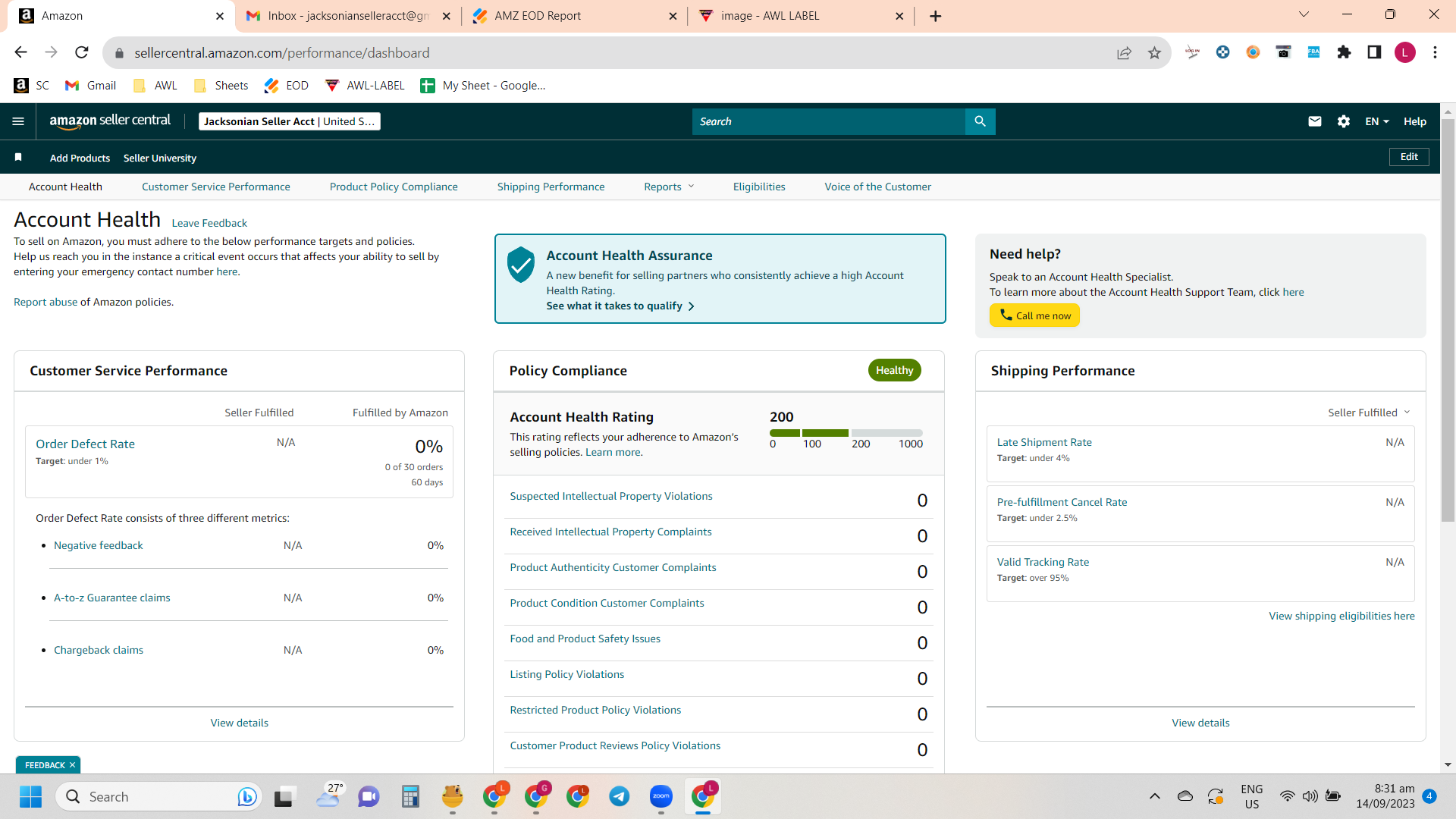Close the FEEDBACK tab
This screenshot has height=819, width=1456.
tap(73, 765)
